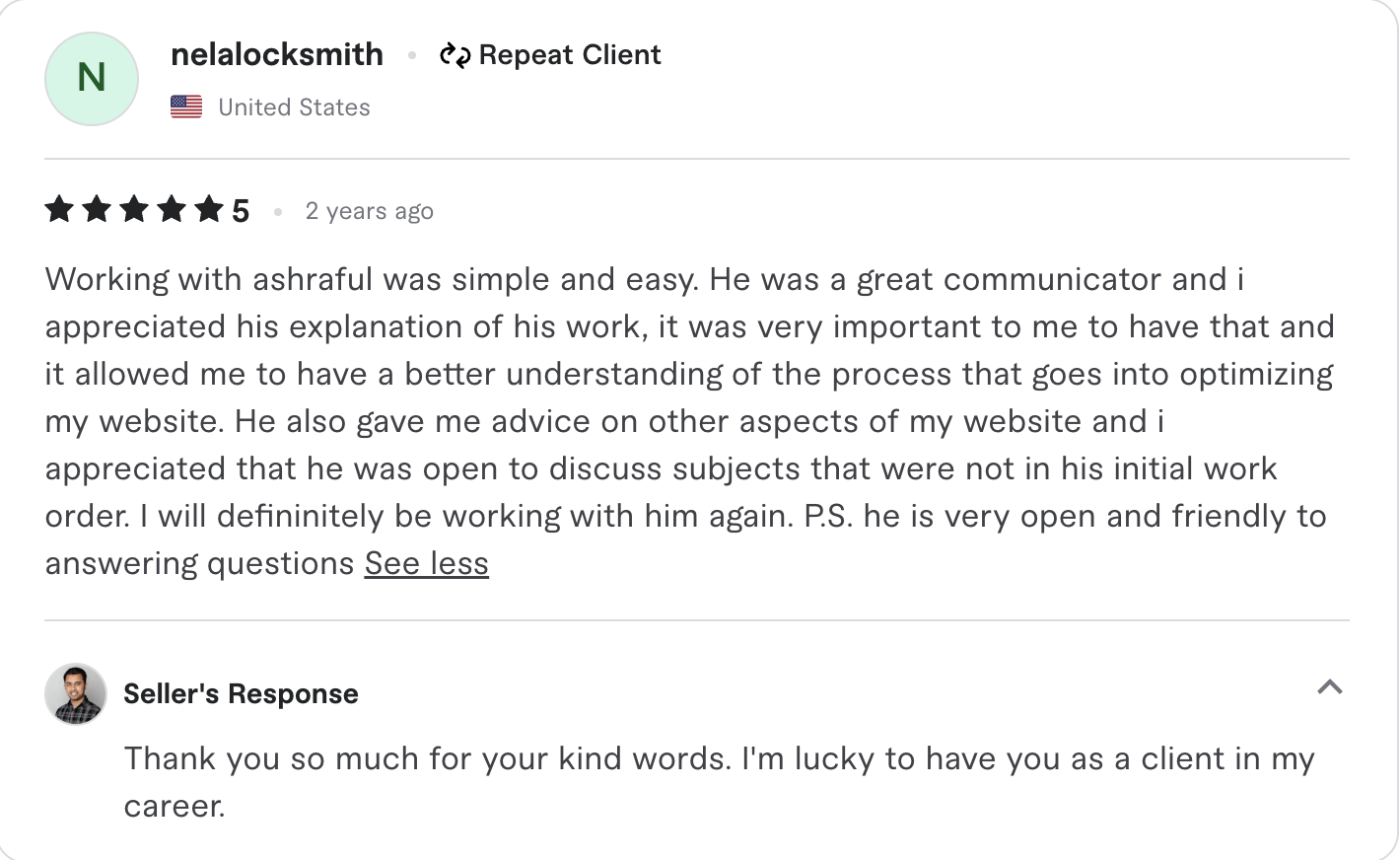The image size is (1400, 860).
Task: Click the numeric rating value 5
Action: tap(242, 209)
